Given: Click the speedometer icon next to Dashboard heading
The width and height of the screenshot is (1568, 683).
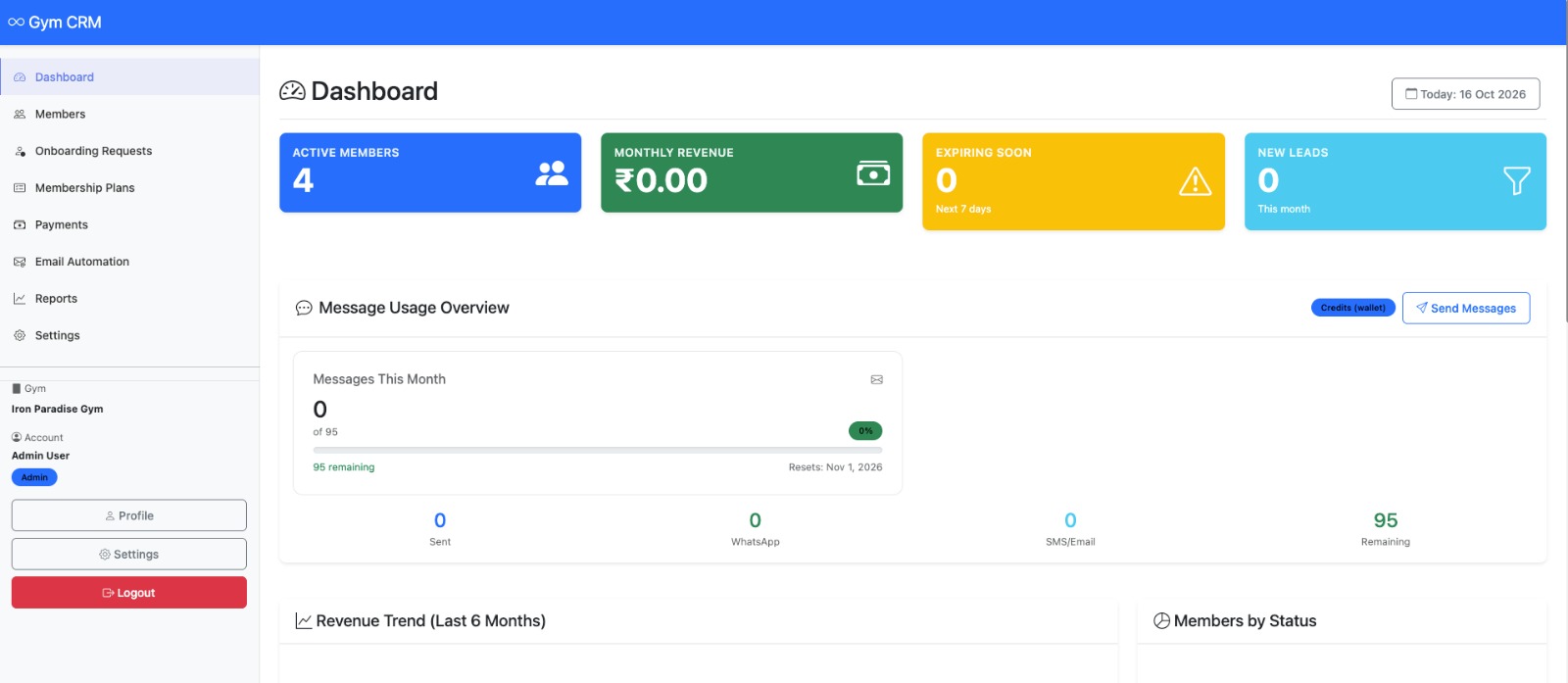Looking at the screenshot, I should (292, 91).
